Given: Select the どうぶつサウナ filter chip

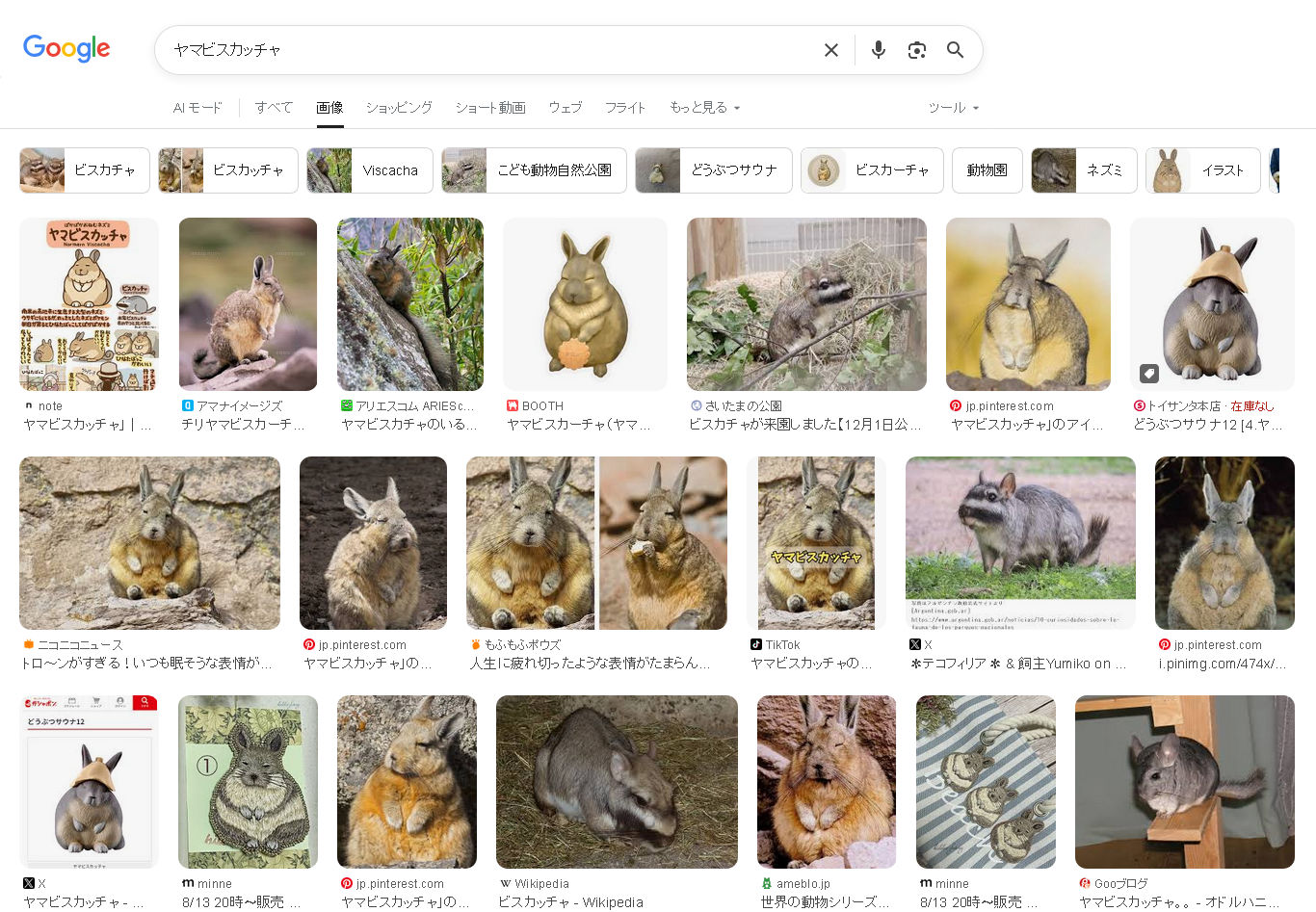Looking at the screenshot, I should [x=713, y=170].
